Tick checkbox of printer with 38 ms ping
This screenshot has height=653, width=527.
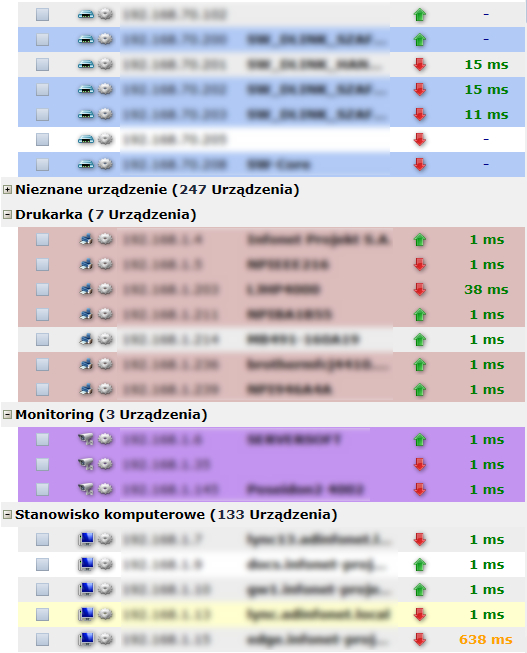pyautogui.click(x=42, y=289)
